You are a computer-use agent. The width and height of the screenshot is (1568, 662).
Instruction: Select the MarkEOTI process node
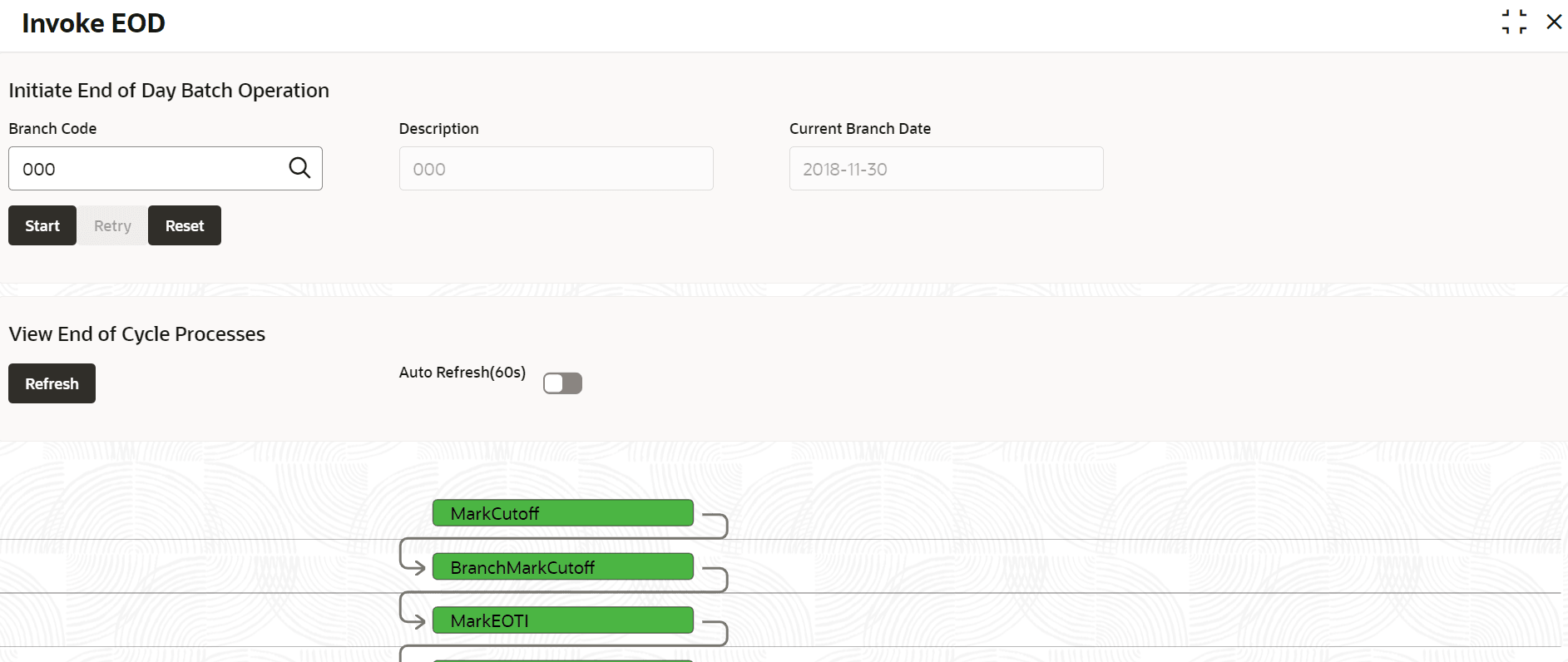point(562,620)
